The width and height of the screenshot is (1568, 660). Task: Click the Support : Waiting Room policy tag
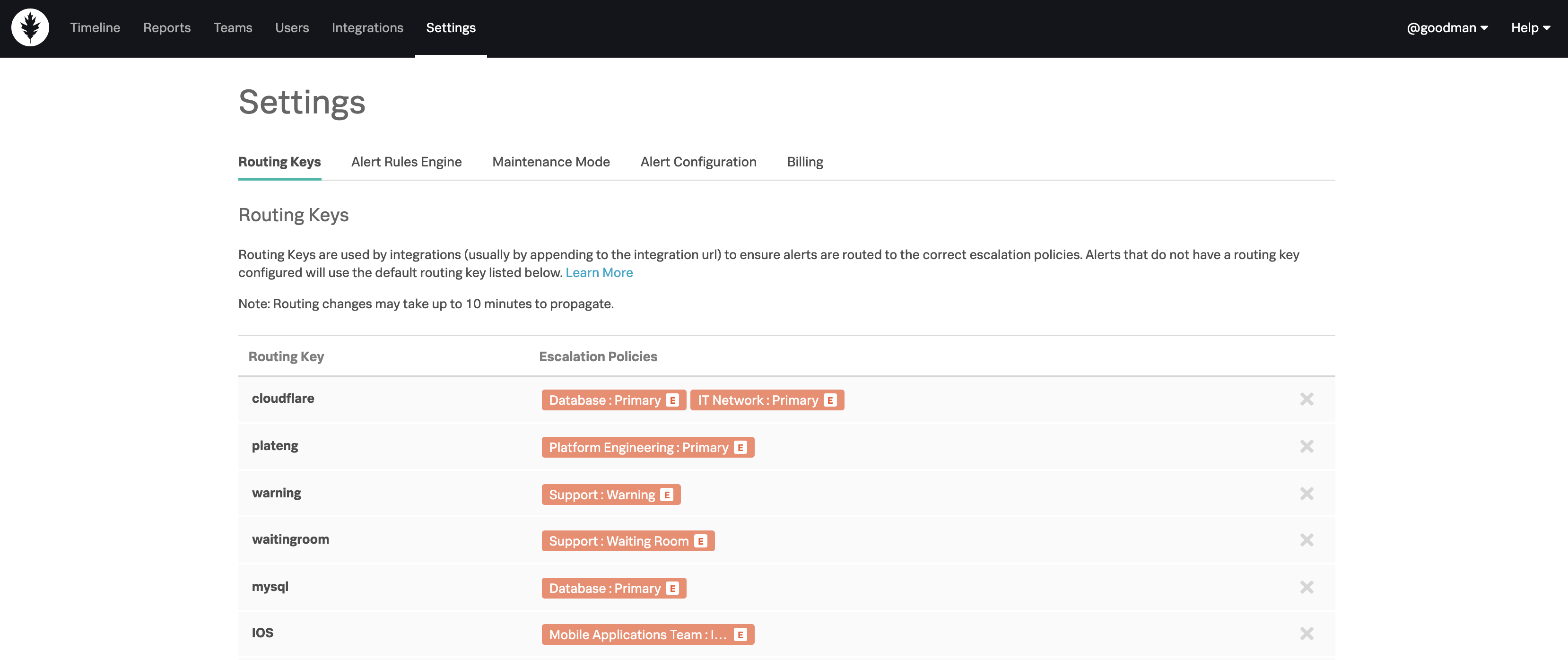(618, 541)
